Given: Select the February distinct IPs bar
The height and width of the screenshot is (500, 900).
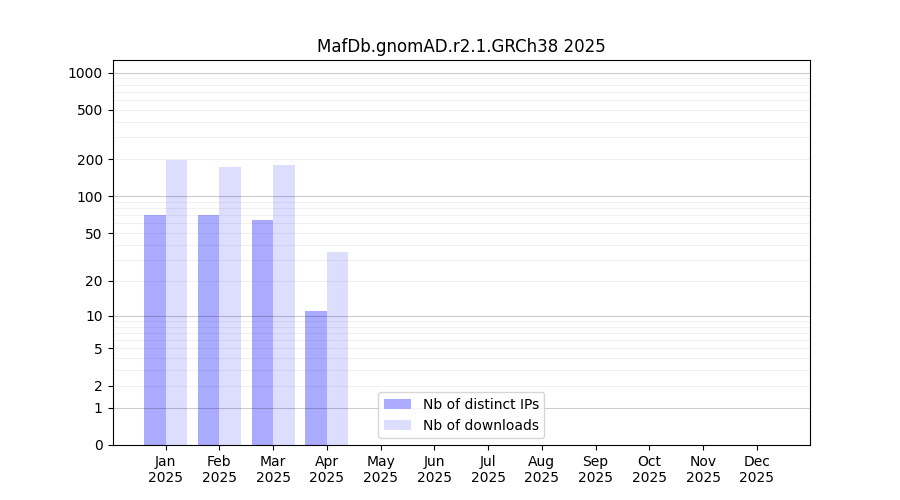Looking at the screenshot, I should [x=208, y=330].
